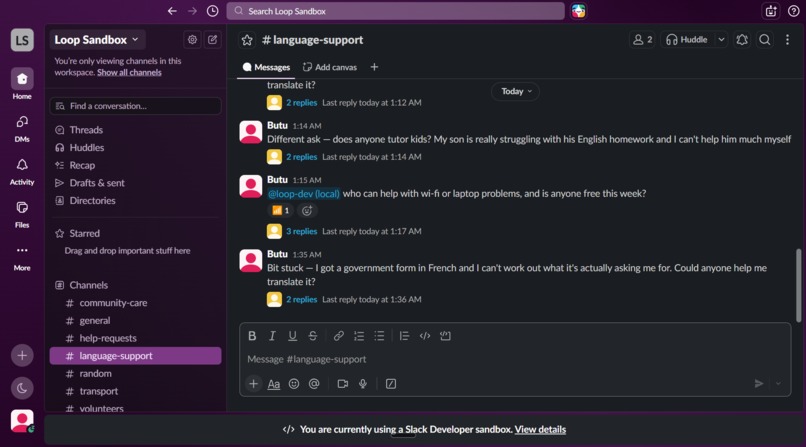Toggle bulleted list formatting
The image size is (806, 447).
coord(379,336)
